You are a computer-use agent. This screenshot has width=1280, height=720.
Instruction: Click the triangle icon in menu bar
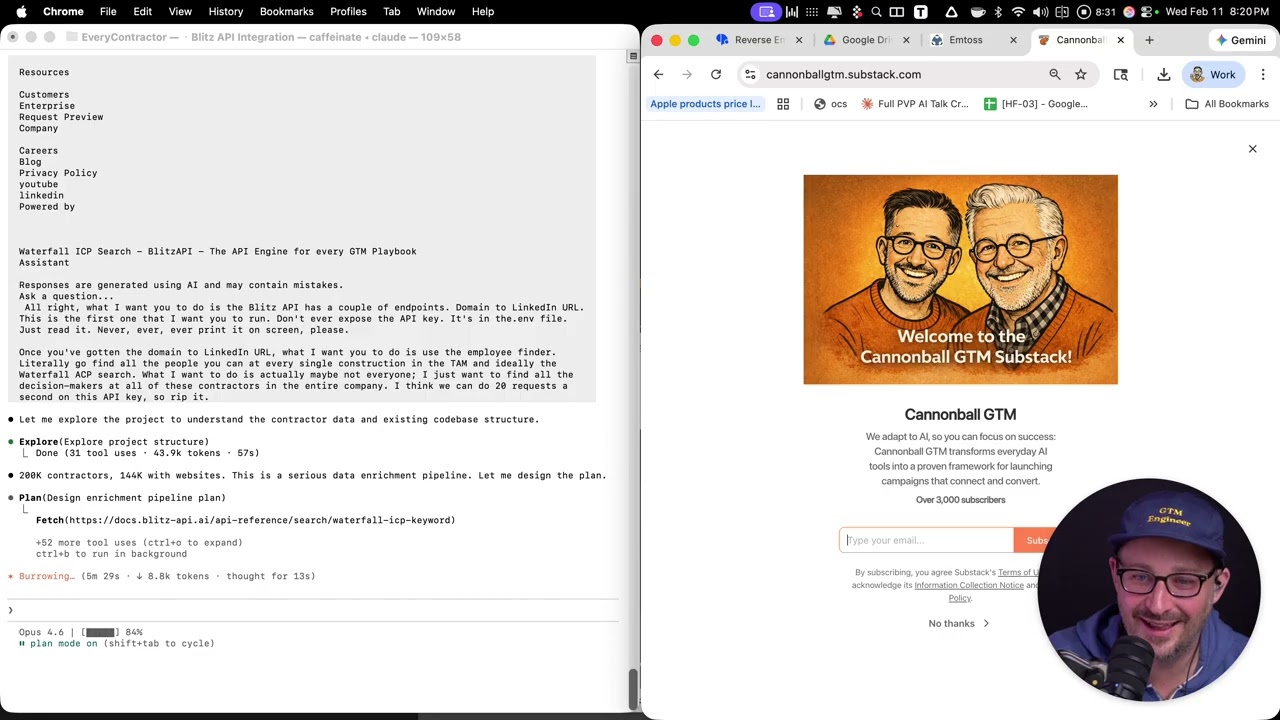click(951, 12)
